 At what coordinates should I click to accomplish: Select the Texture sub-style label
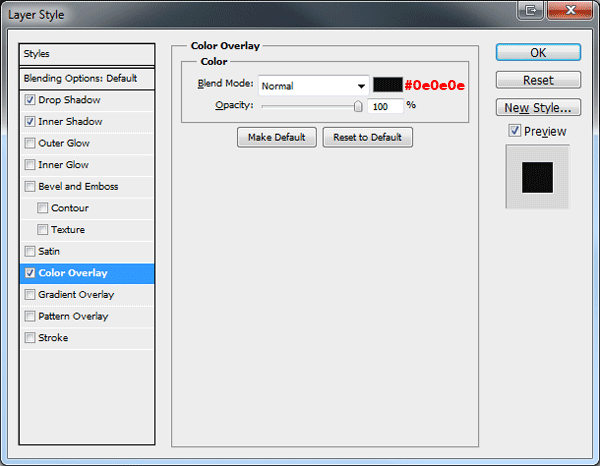pyautogui.click(x=68, y=230)
